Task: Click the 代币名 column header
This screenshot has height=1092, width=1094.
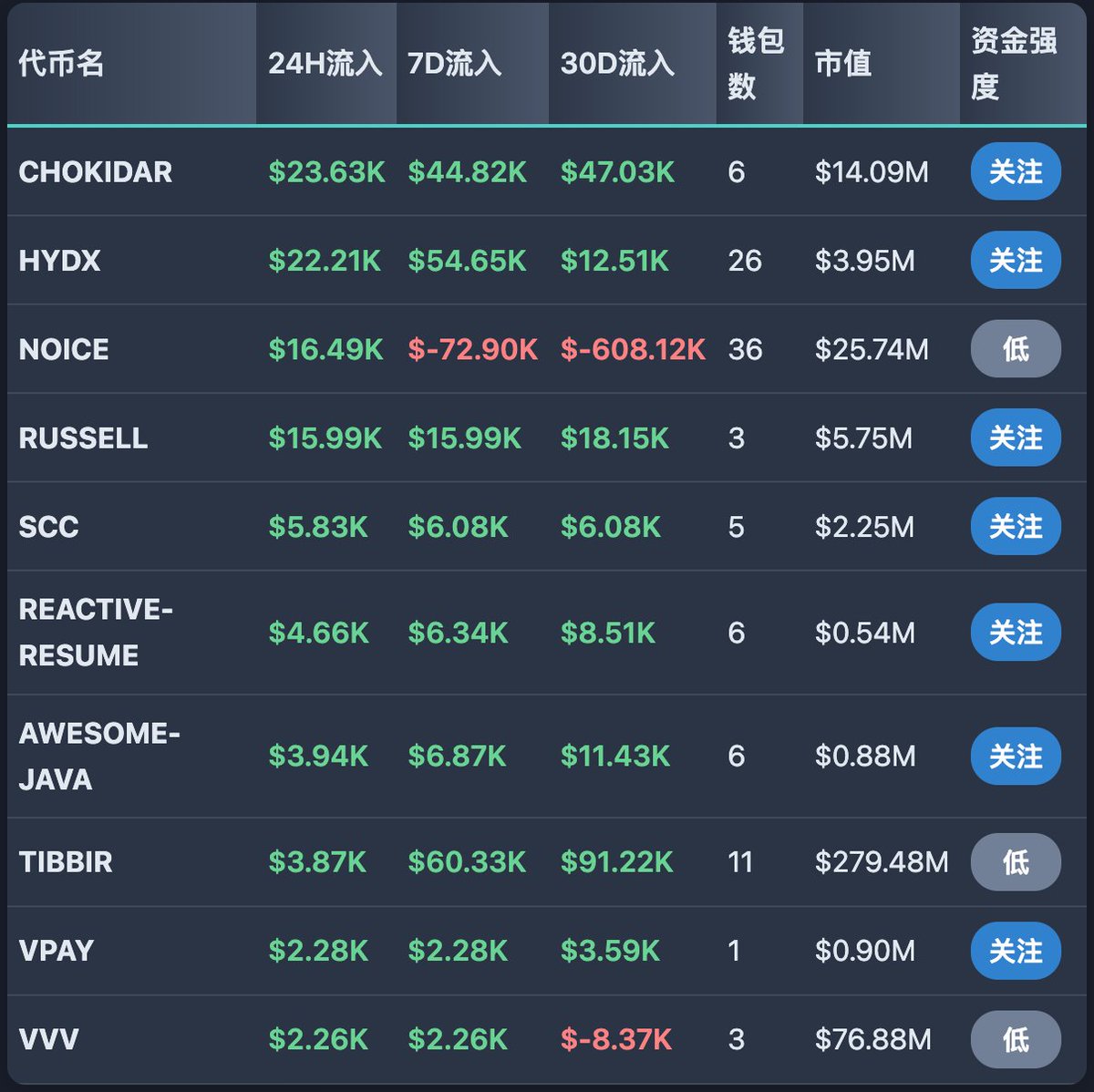Action: point(61,64)
